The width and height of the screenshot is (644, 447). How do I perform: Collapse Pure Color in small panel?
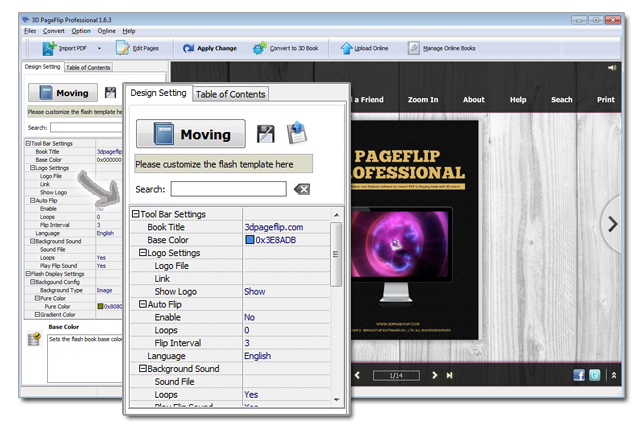pyautogui.click(x=37, y=298)
